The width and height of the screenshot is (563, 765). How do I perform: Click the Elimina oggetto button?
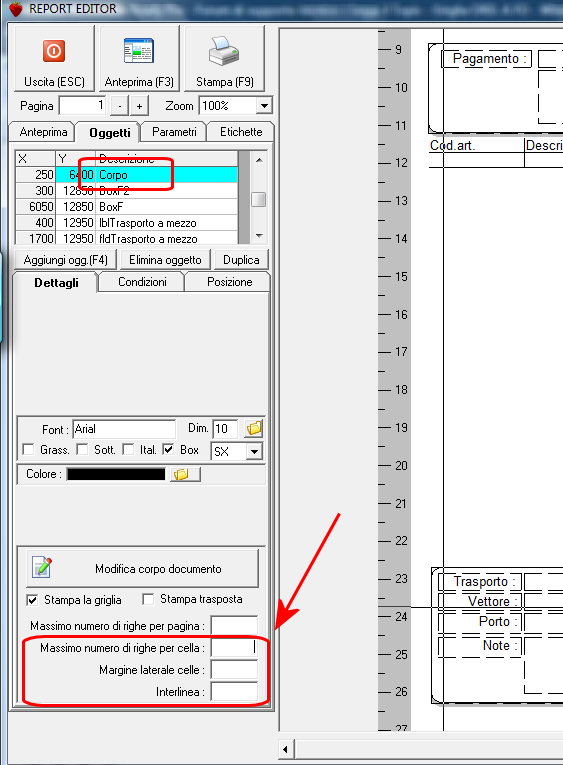[x=165, y=260]
